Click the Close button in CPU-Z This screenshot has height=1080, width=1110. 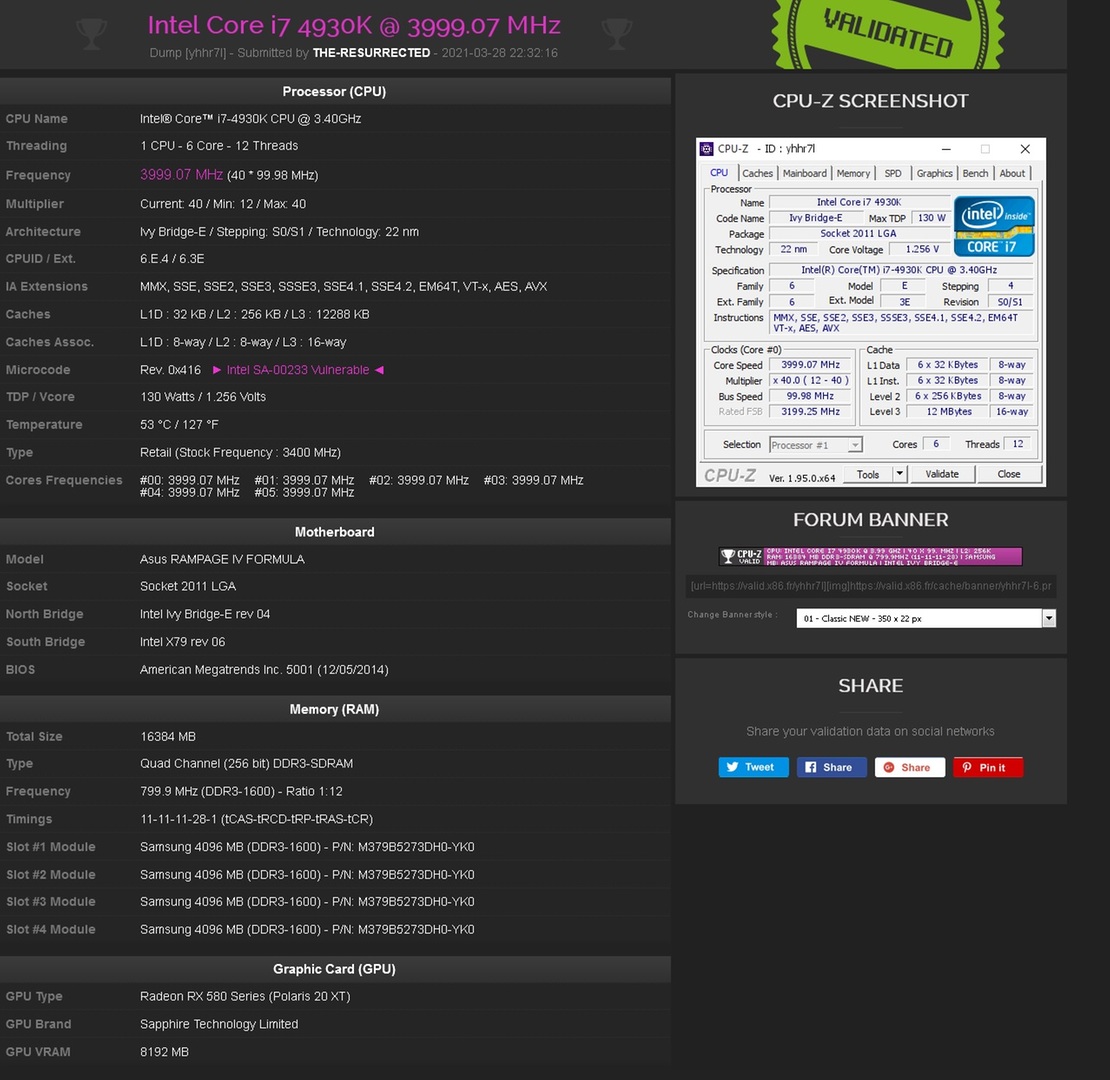click(1008, 474)
